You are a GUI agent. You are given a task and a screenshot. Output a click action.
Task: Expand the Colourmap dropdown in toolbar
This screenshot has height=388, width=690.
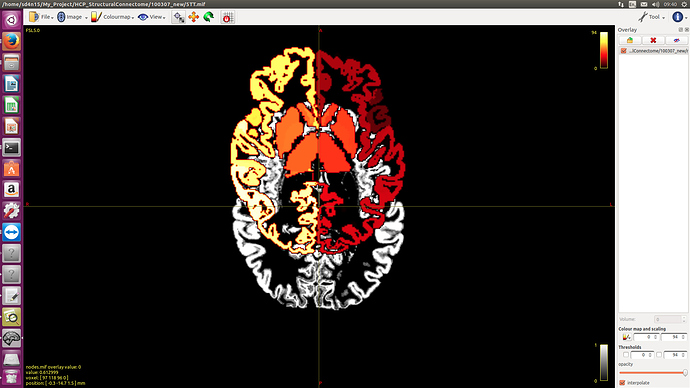click(x=113, y=17)
